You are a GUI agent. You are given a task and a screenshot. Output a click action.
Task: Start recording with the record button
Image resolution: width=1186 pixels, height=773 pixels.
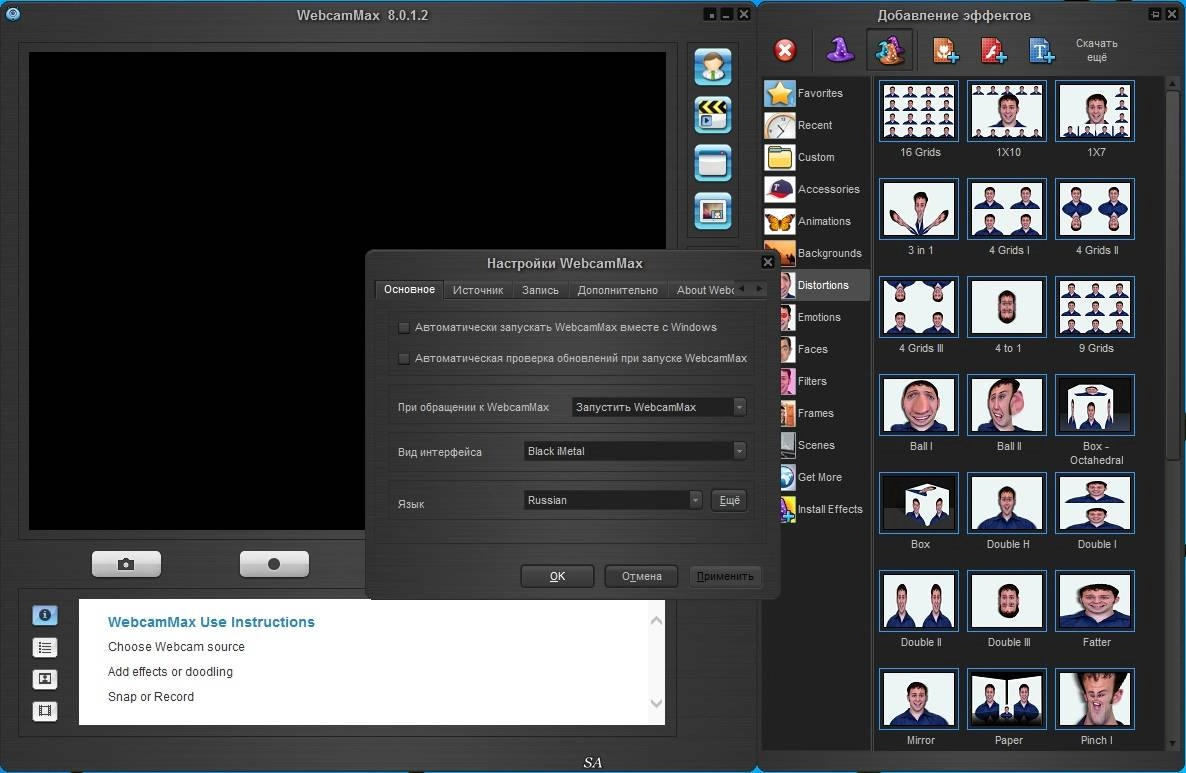click(x=274, y=563)
